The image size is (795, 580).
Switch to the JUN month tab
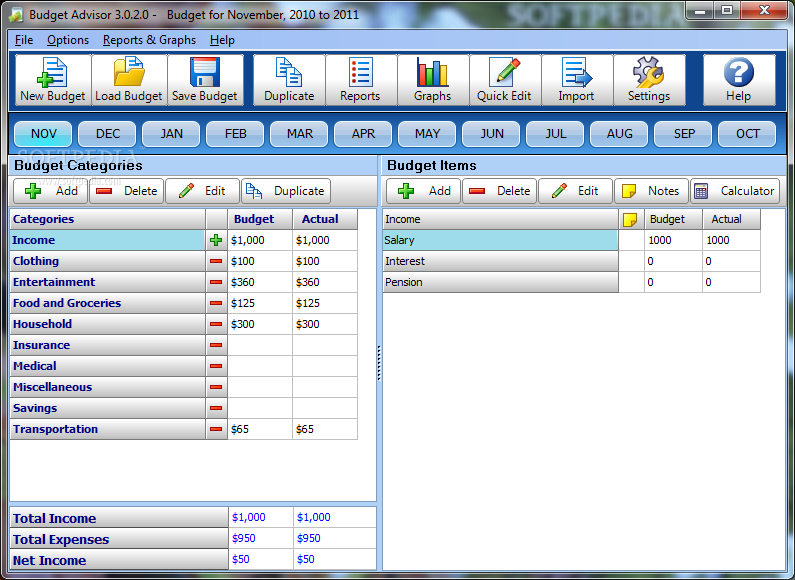point(492,134)
